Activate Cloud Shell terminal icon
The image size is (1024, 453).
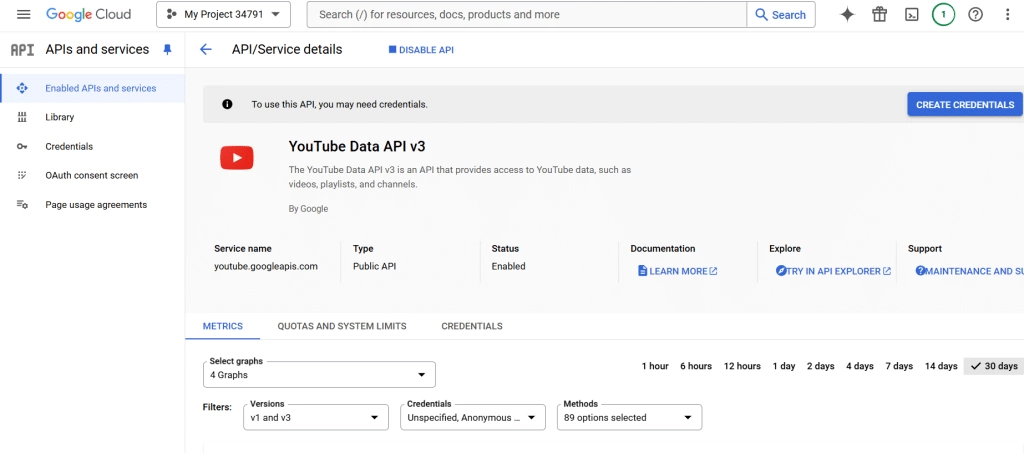tap(912, 14)
